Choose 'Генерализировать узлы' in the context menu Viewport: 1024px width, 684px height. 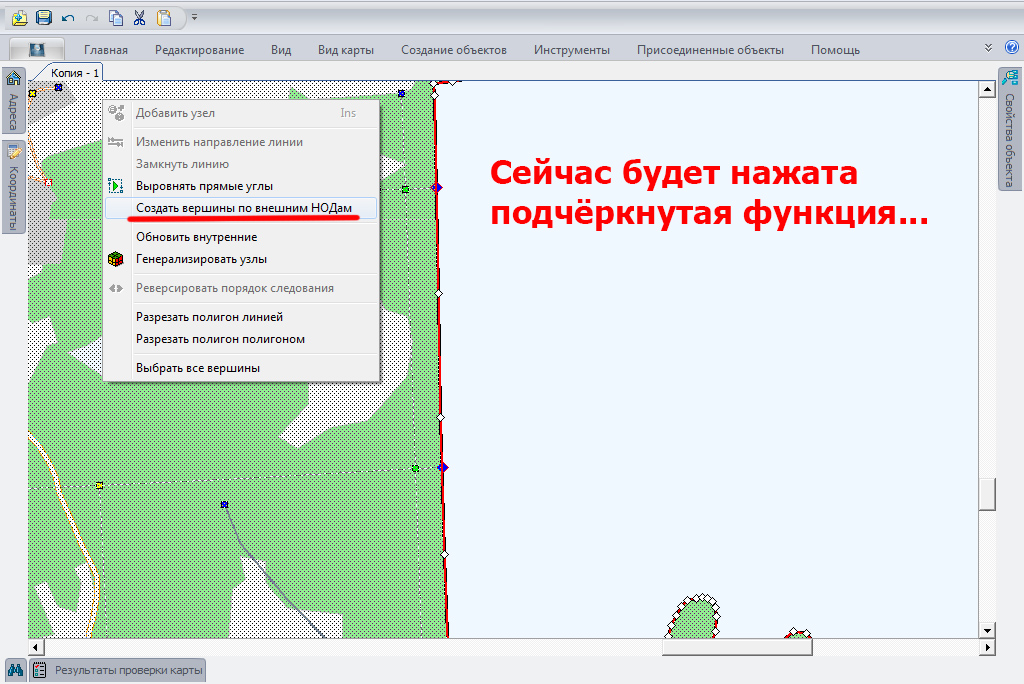tap(201, 259)
